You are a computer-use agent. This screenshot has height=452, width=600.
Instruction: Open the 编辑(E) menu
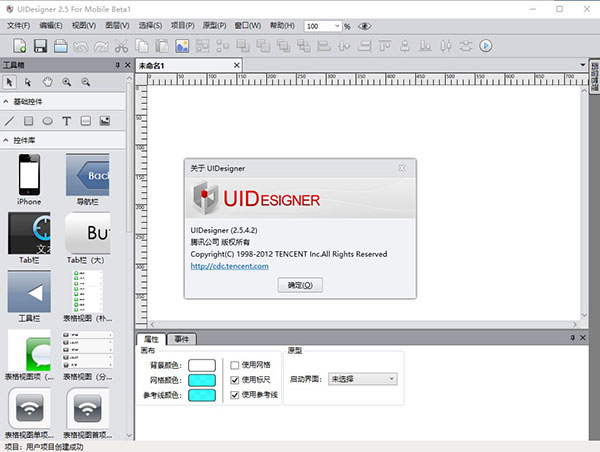pos(51,26)
